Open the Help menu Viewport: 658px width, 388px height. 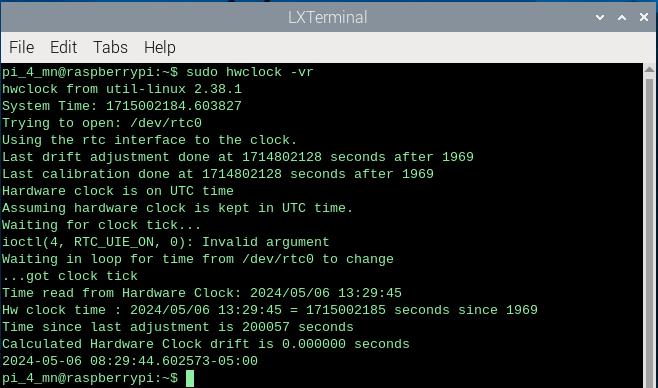pyautogui.click(x=159, y=47)
